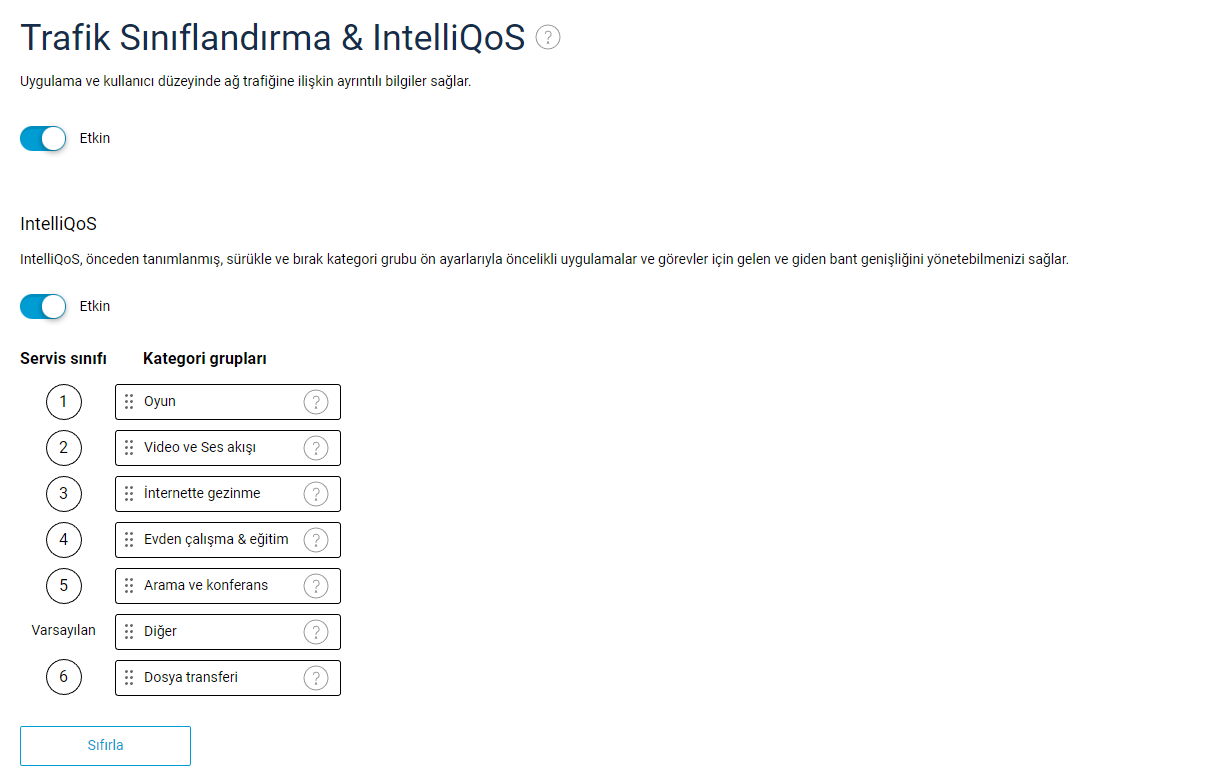Select the Arama ve konferans item

coord(228,586)
